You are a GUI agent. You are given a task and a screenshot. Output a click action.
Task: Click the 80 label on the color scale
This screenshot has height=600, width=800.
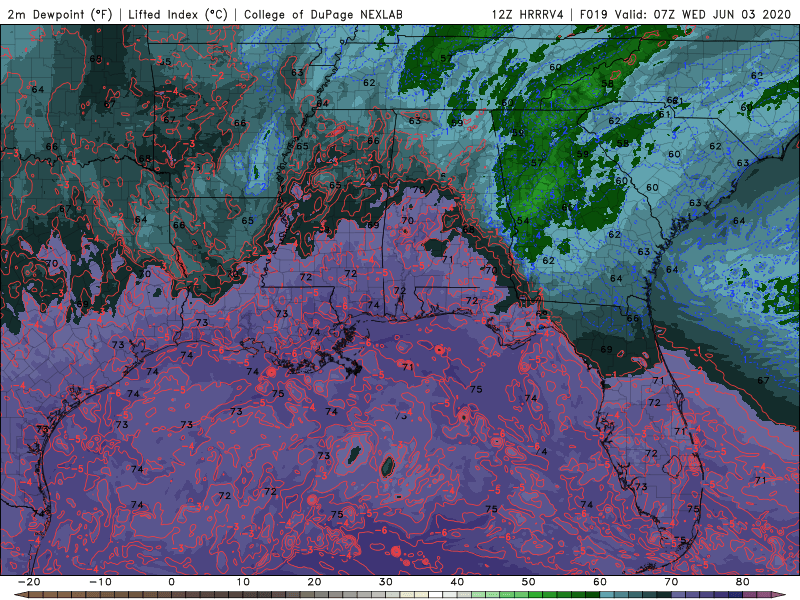click(x=743, y=582)
